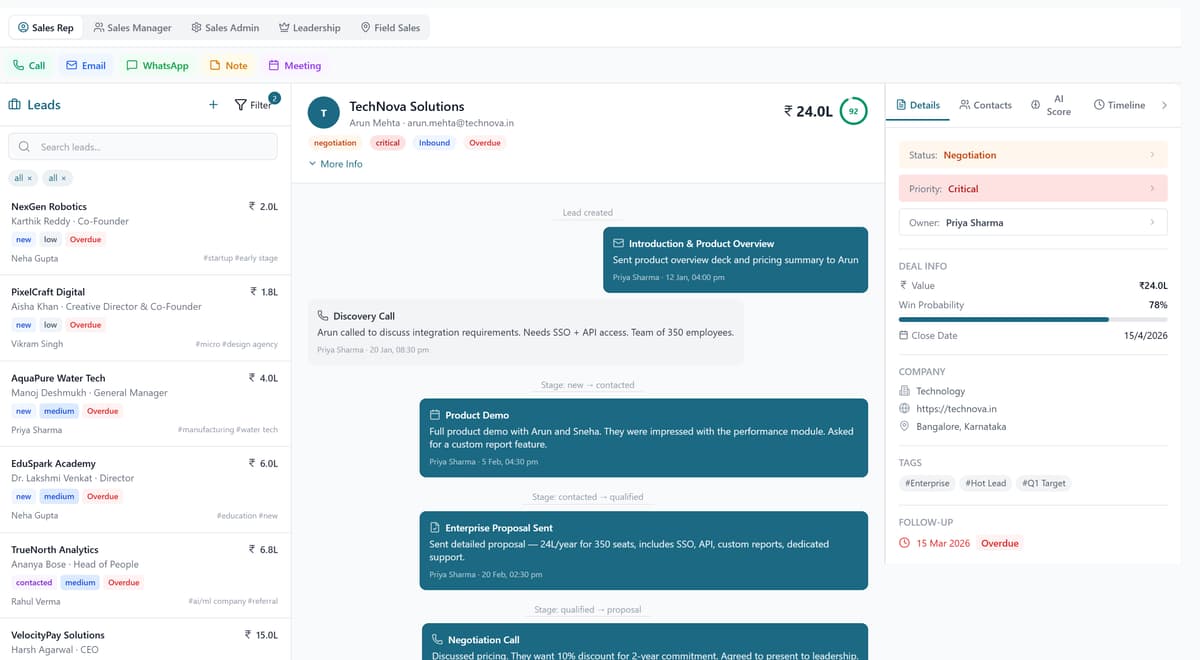Add a new lead with plus icon
Screen dimensions: 1200x660
pos(213,104)
